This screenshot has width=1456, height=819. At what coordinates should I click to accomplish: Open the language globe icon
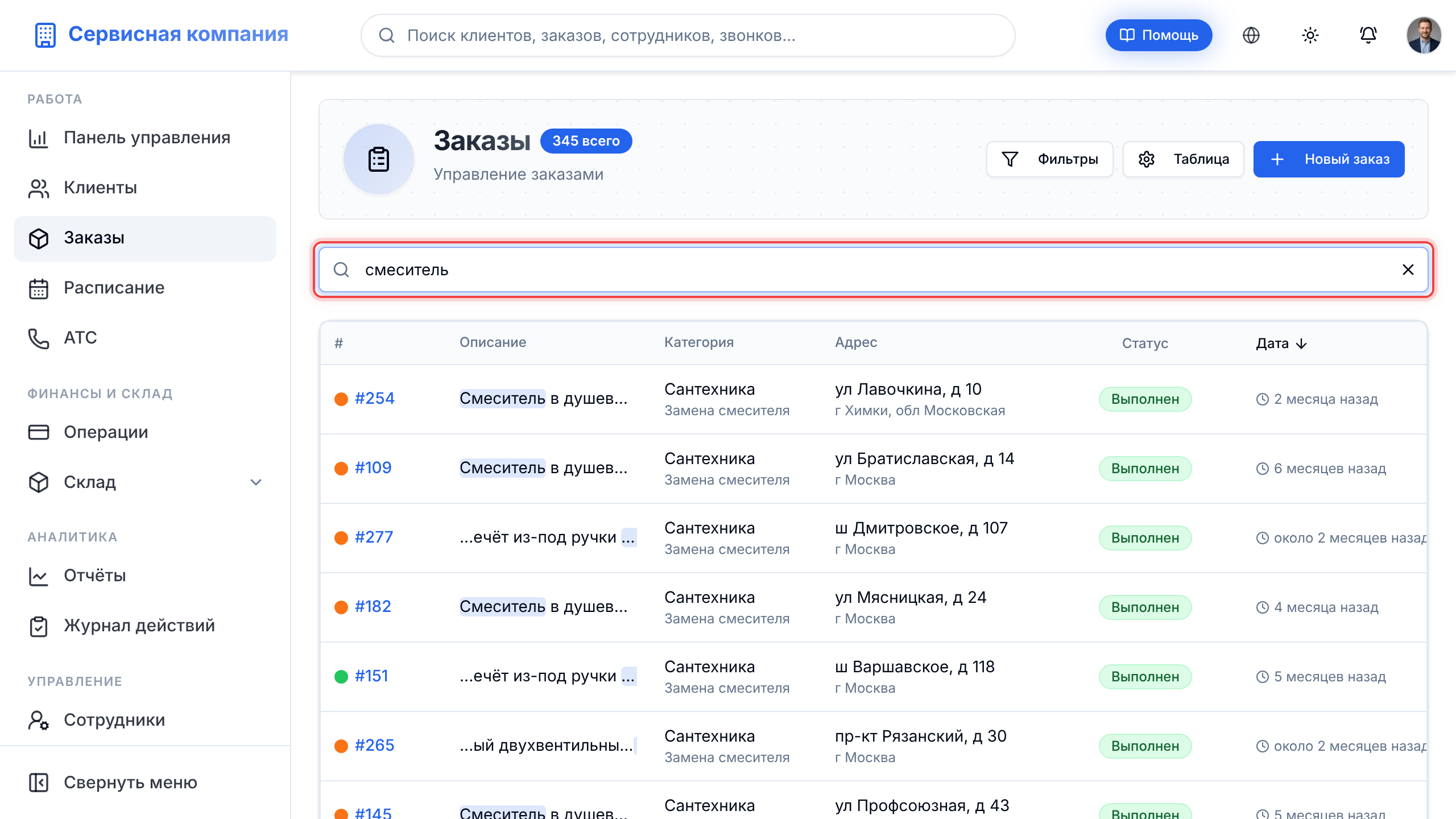click(x=1251, y=35)
